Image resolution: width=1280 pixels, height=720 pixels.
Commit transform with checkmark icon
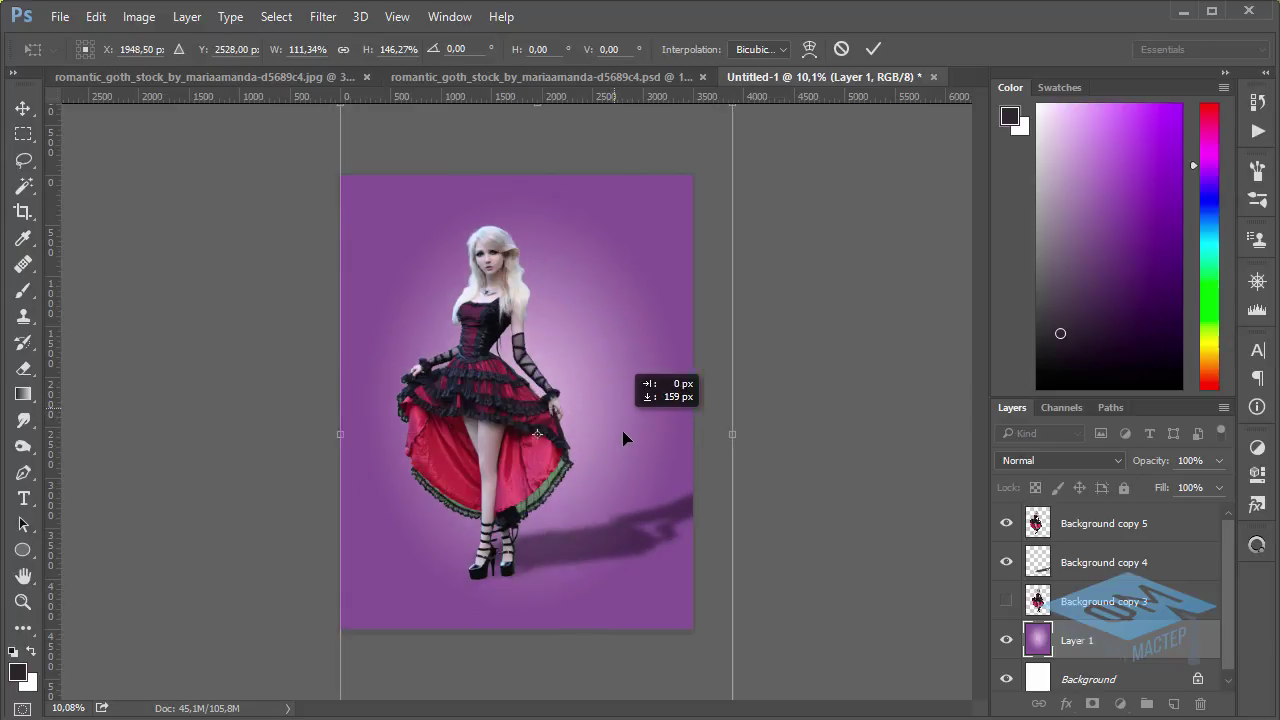(873, 49)
